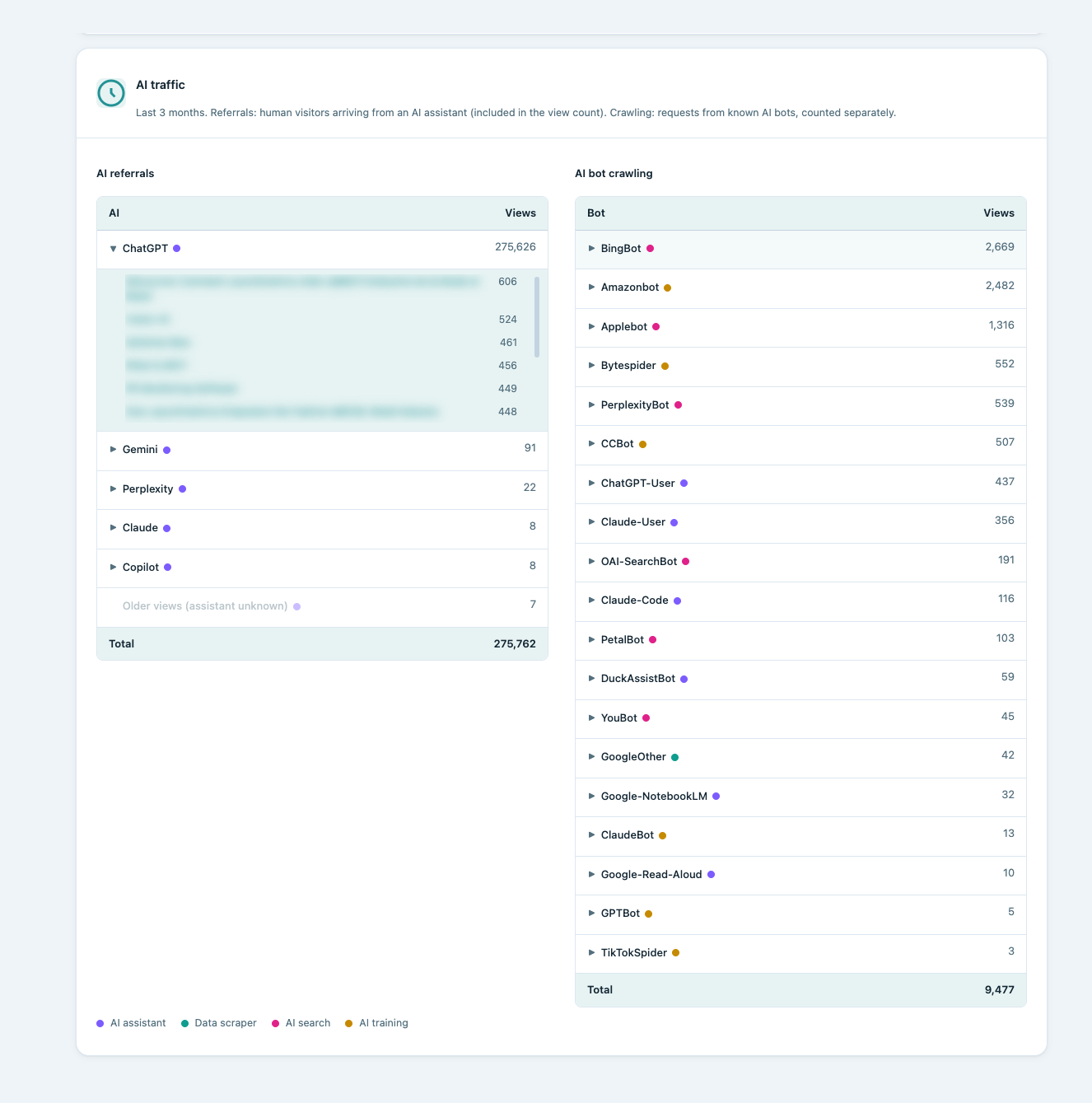Click the pink dot beside BingBot
The height and width of the screenshot is (1103, 1092).
650,249
